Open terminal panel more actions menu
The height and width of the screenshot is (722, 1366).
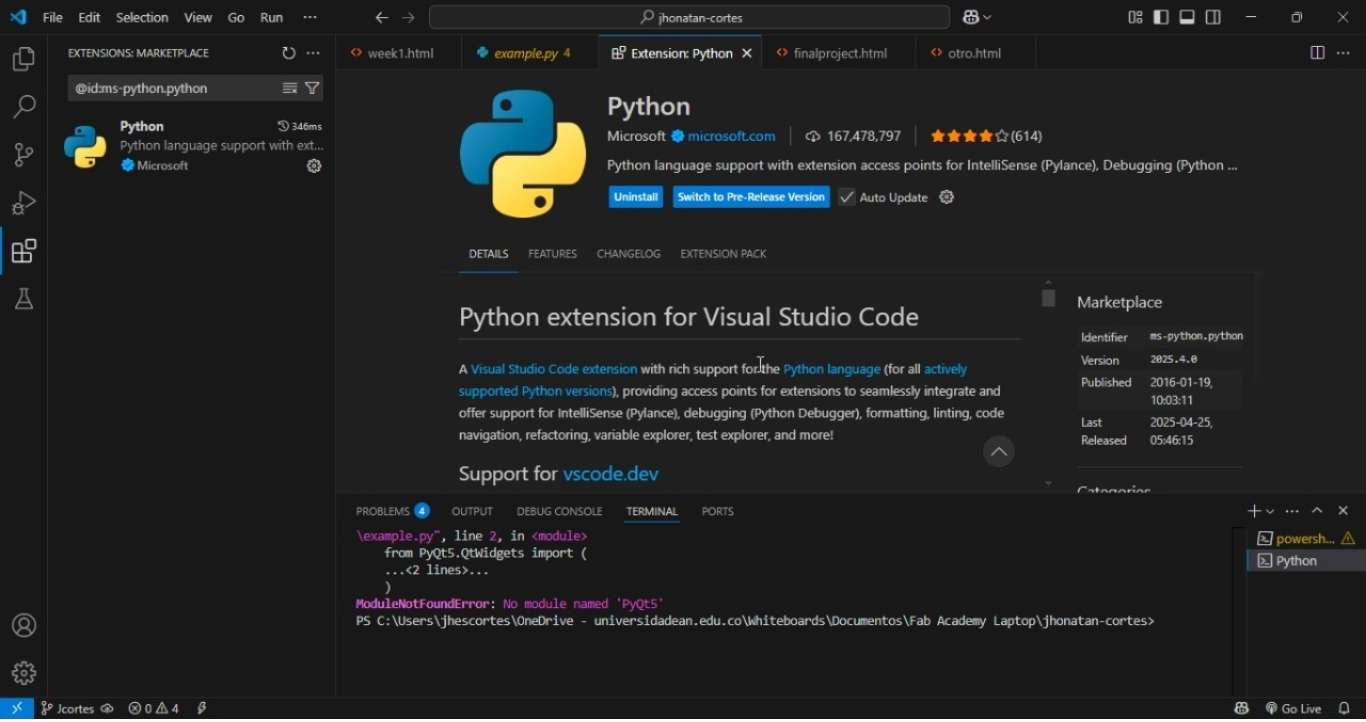click(x=1293, y=511)
